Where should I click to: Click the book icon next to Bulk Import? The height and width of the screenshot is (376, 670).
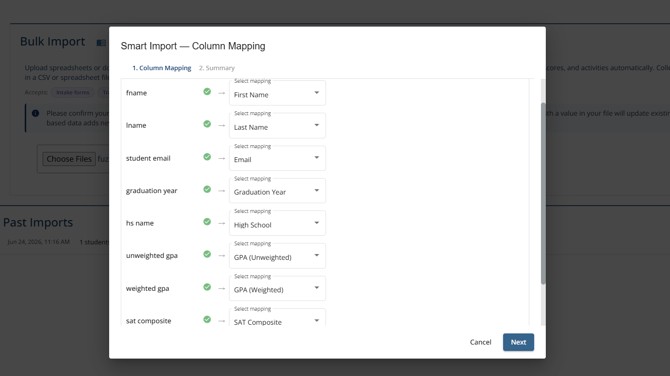click(101, 42)
